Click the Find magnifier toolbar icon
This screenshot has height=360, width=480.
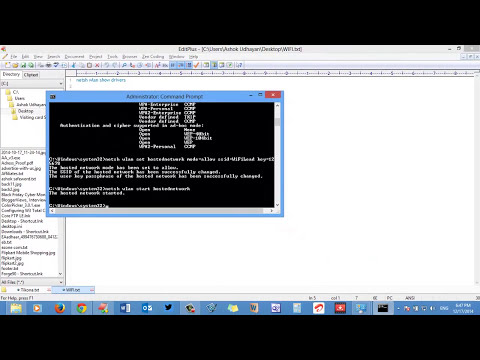click(124, 65)
